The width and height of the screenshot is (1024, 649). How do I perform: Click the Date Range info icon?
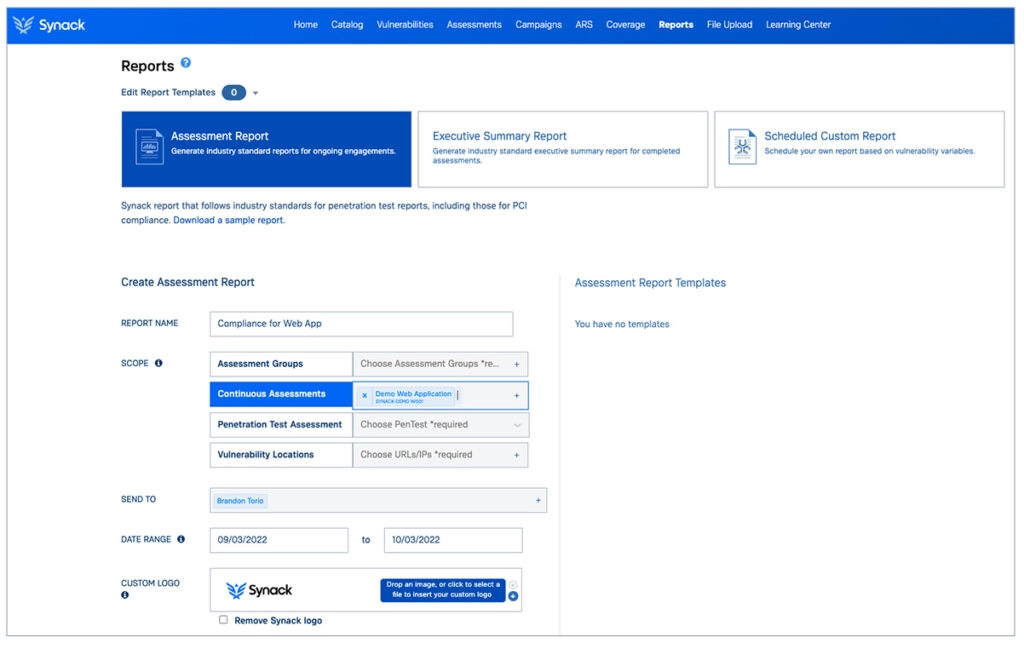pos(181,540)
